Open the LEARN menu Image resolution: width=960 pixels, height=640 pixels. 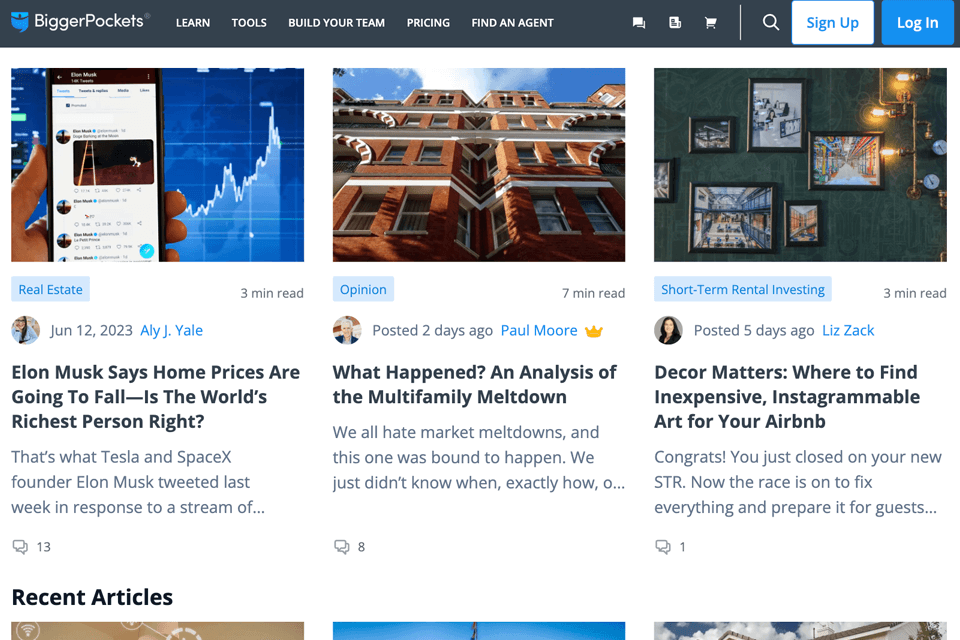193,23
